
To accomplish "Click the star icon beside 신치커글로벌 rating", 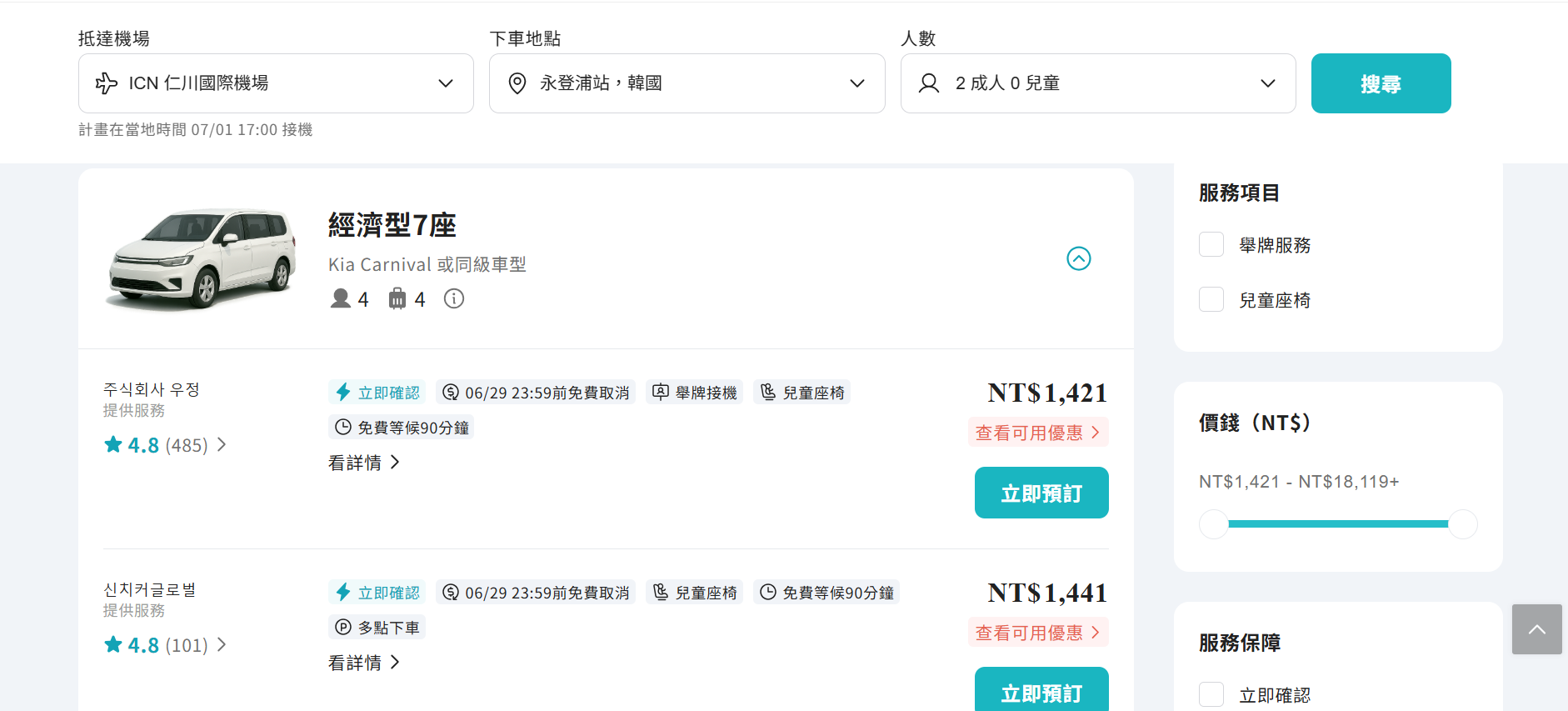I will [x=113, y=644].
